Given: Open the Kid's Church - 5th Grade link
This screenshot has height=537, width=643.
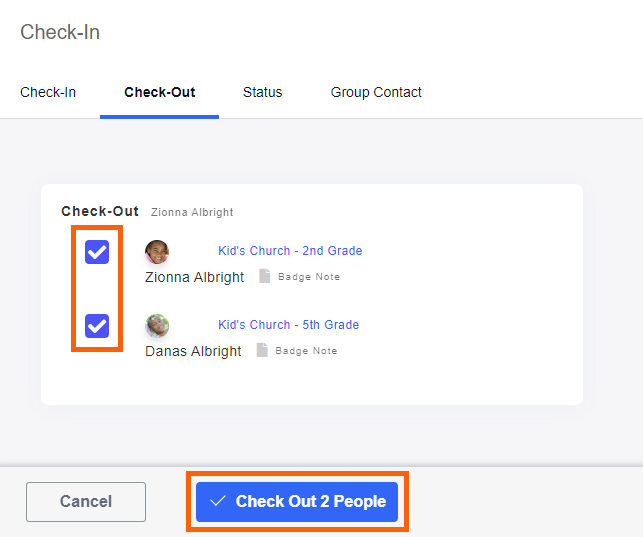Looking at the screenshot, I should click(288, 325).
